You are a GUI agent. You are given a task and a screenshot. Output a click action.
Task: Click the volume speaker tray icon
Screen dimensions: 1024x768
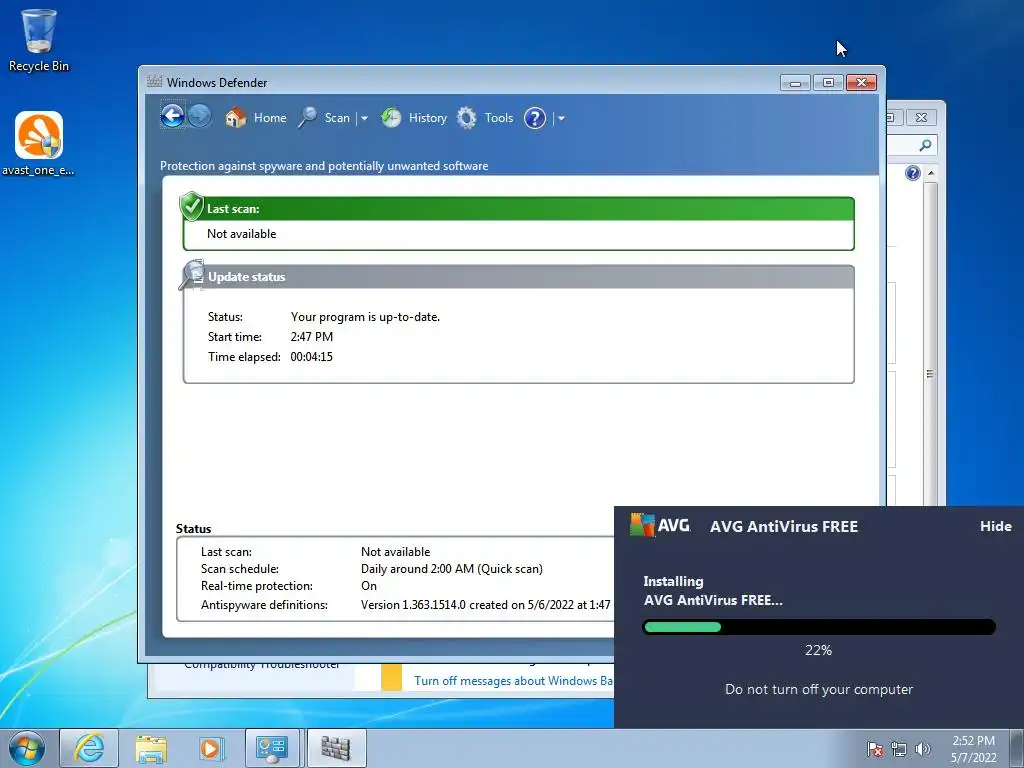coord(923,749)
